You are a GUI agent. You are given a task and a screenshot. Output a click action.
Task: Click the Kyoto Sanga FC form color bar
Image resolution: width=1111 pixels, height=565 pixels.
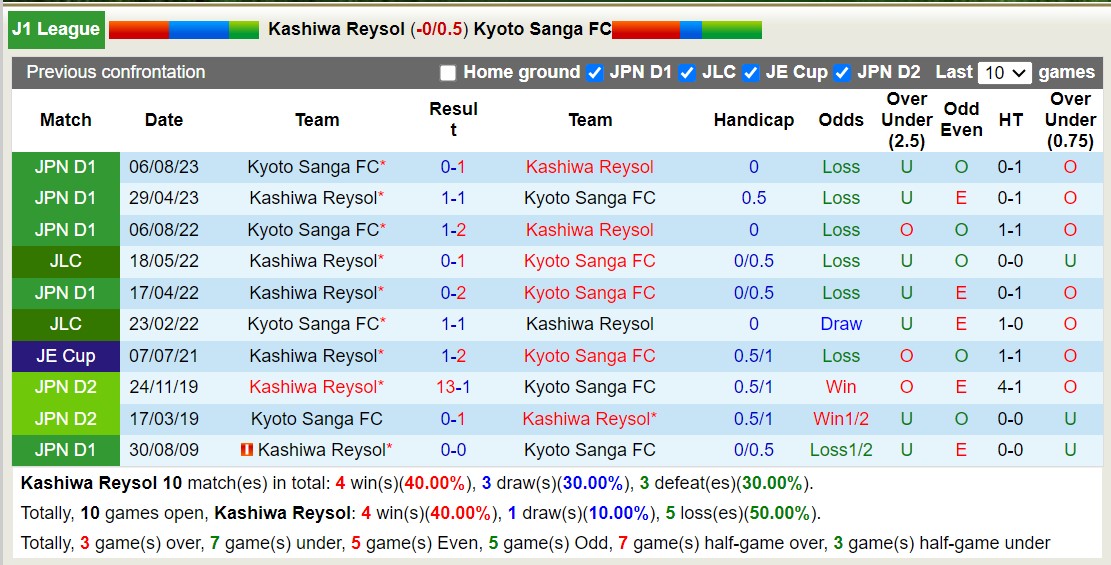tap(687, 30)
